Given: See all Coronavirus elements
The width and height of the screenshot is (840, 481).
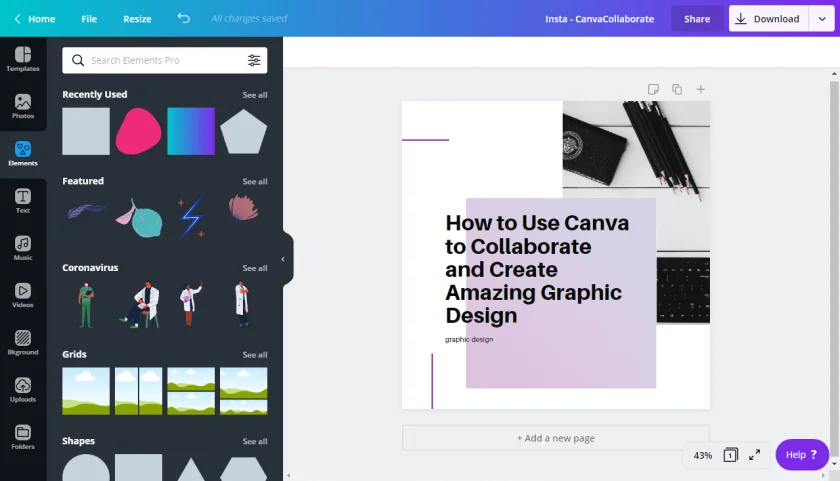Looking at the screenshot, I should click(254, 268).
